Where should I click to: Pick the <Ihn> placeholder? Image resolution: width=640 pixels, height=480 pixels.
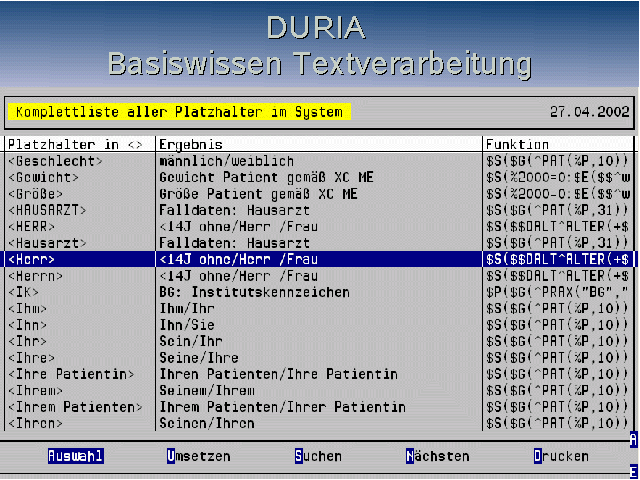click(27, 325)
